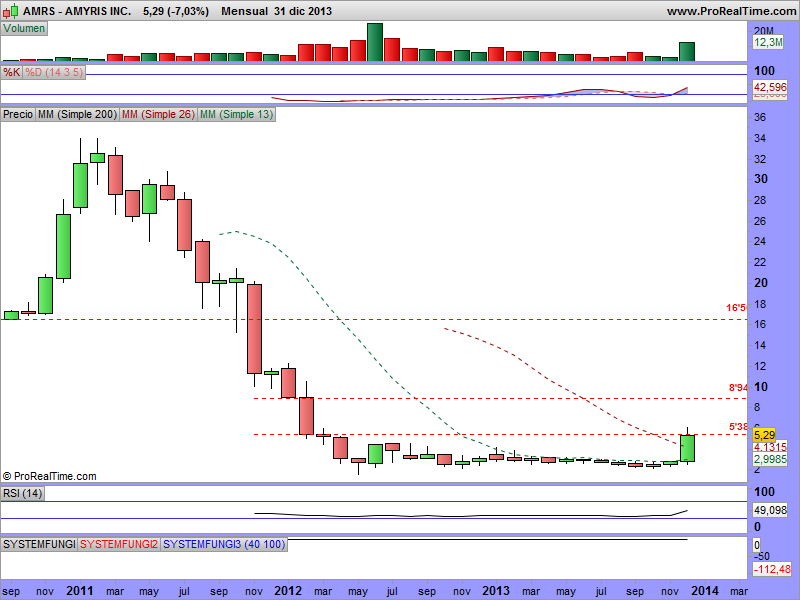Click the candlestick chart icon beside AMRS
The image size is (800, 600).
click(x=11, y=11)
